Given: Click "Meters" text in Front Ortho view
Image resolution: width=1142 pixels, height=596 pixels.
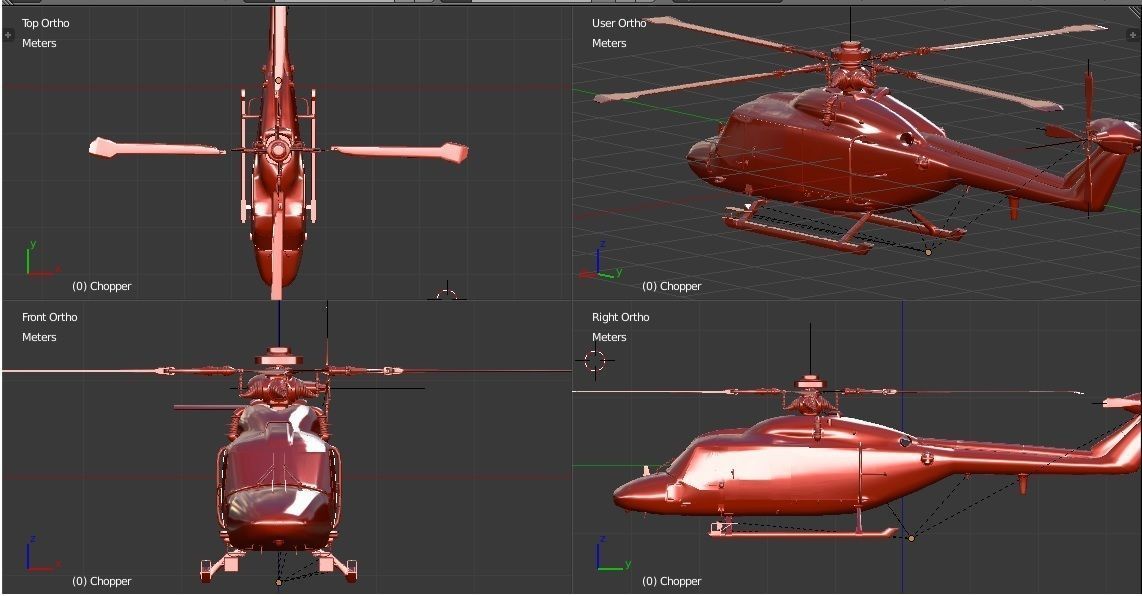Looking at the screenshot, I should (x=39, y=337).
